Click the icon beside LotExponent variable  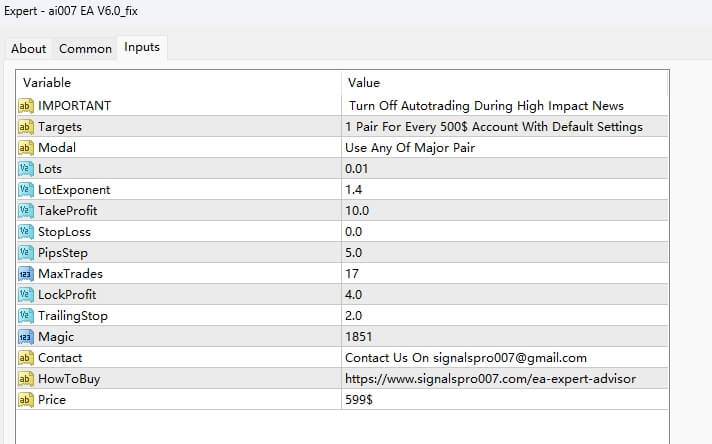26,190
